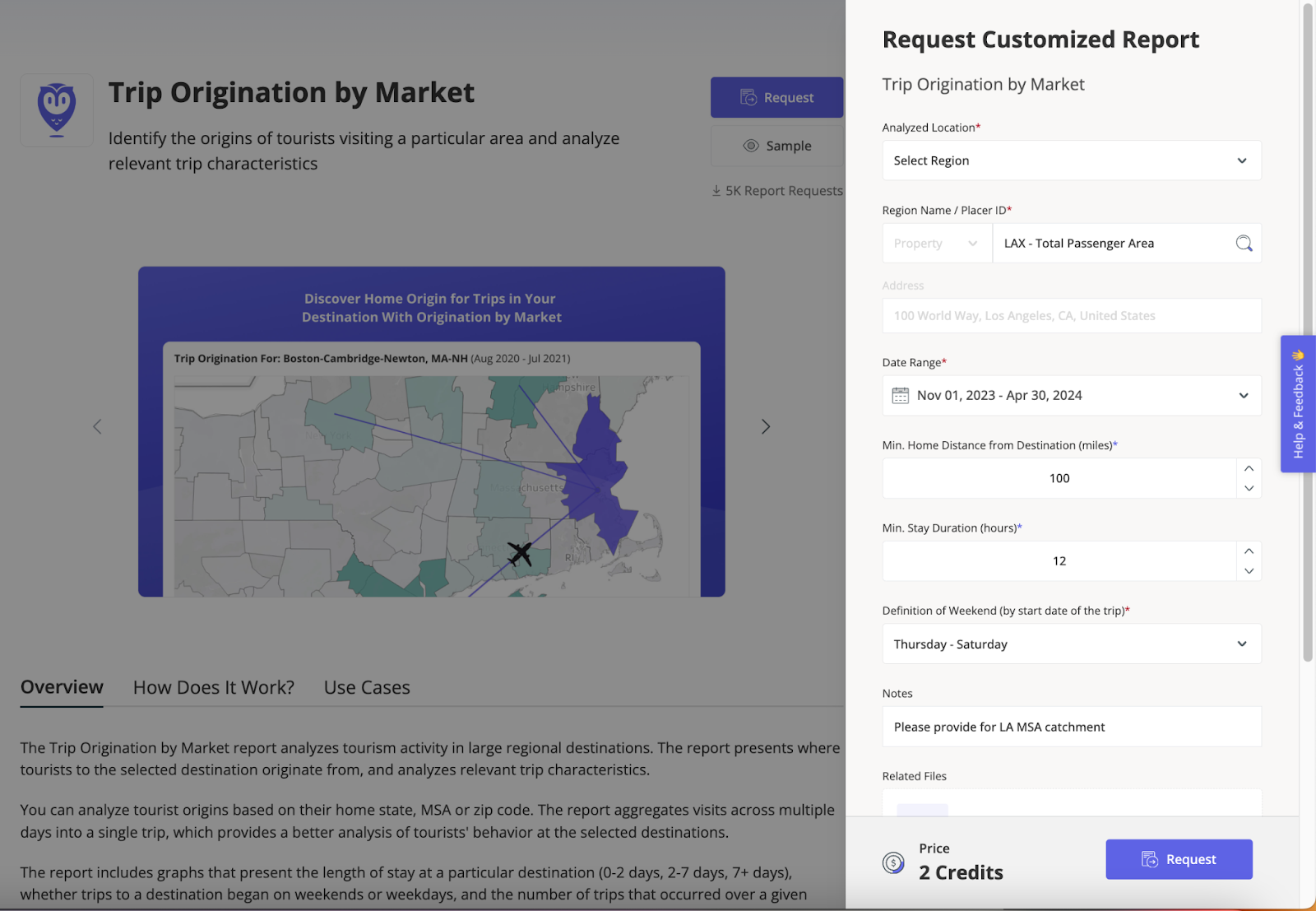Click the calendar icon in Date Range
1316x911 pixels.
pos(901,396)
